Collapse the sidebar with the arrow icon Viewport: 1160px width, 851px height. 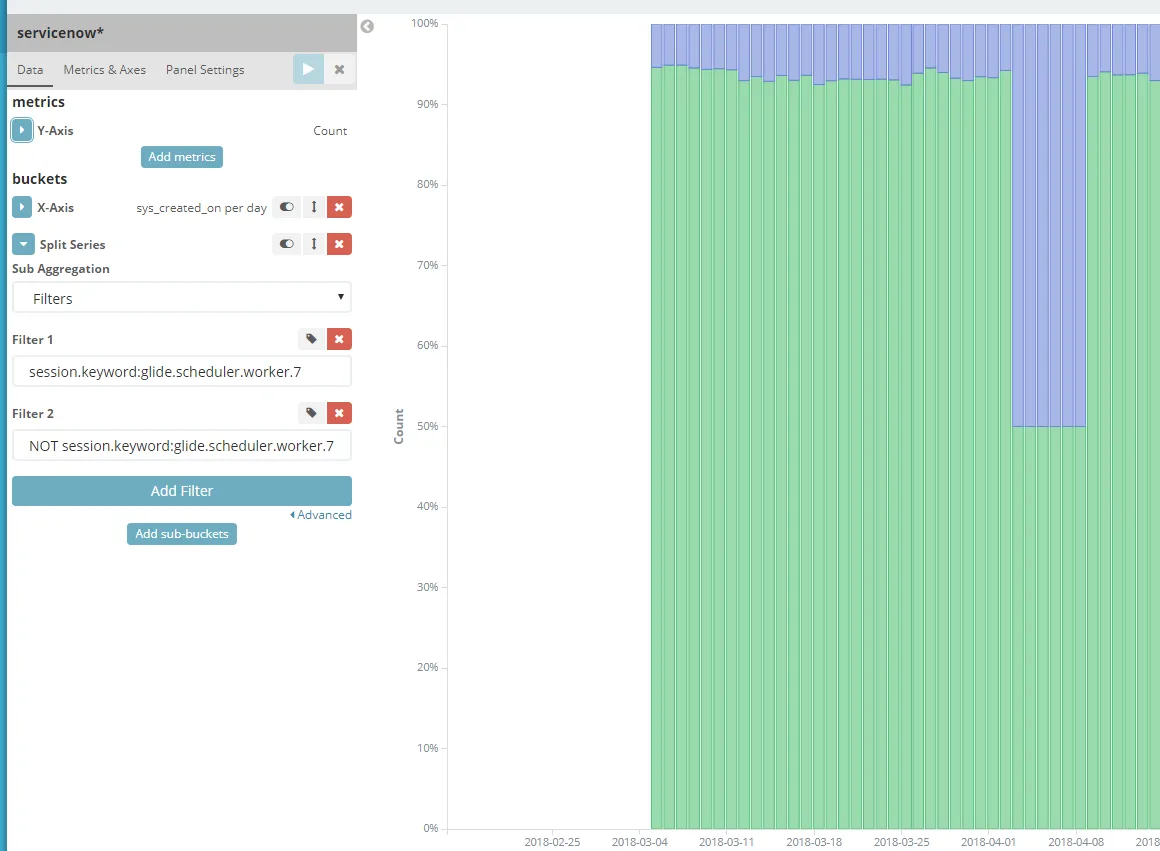367,27
